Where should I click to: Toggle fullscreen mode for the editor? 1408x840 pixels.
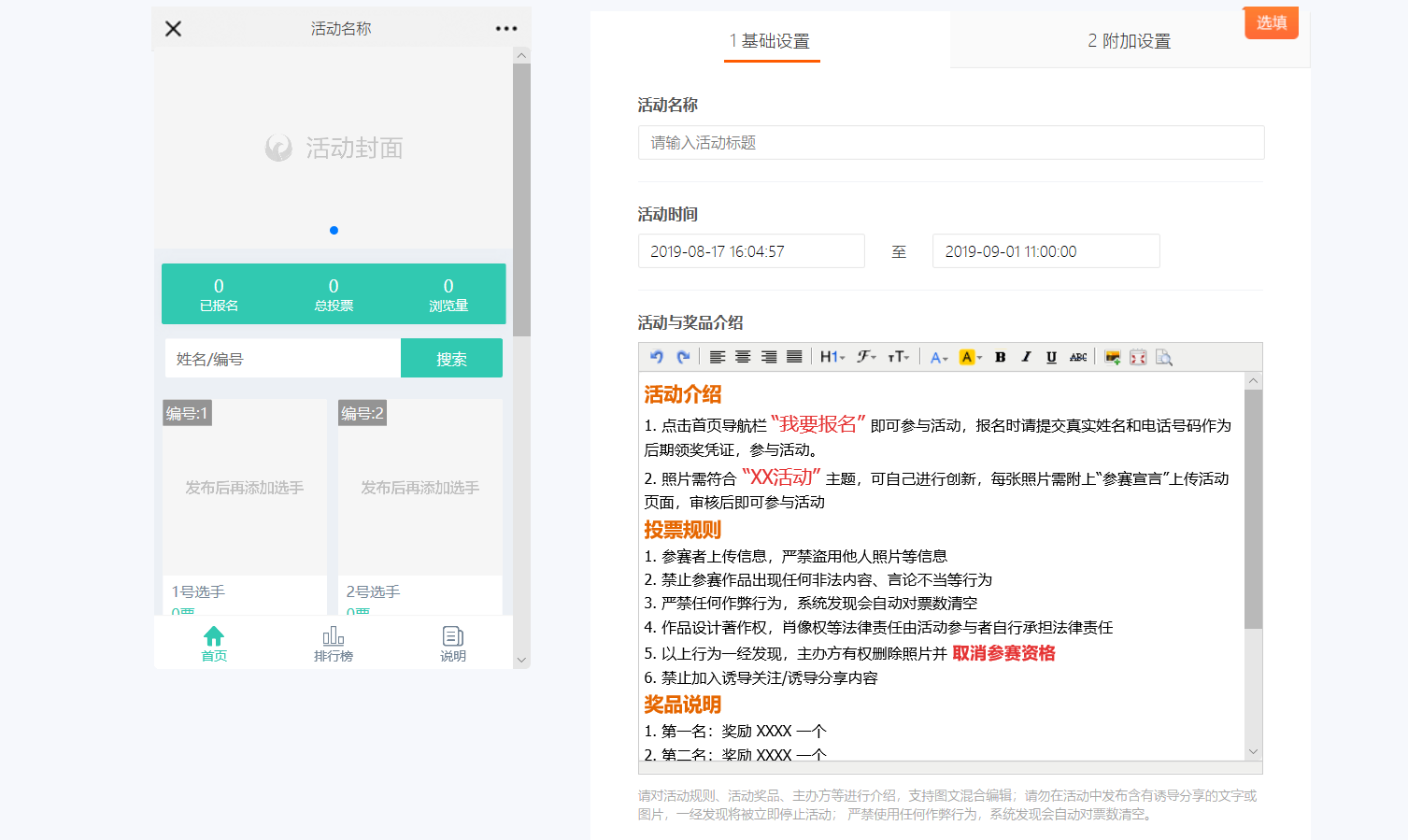(x=1138, y=357)
